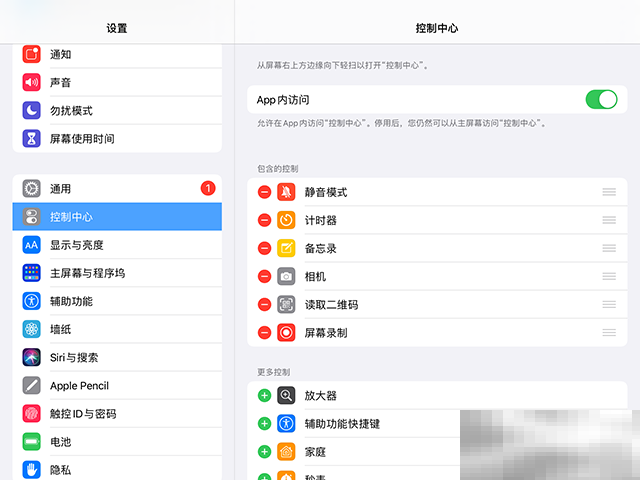The image size is (640, 480).
Task: Add 放大器 with its green plus
Action: pyautogui.click(x=264, y=396)
